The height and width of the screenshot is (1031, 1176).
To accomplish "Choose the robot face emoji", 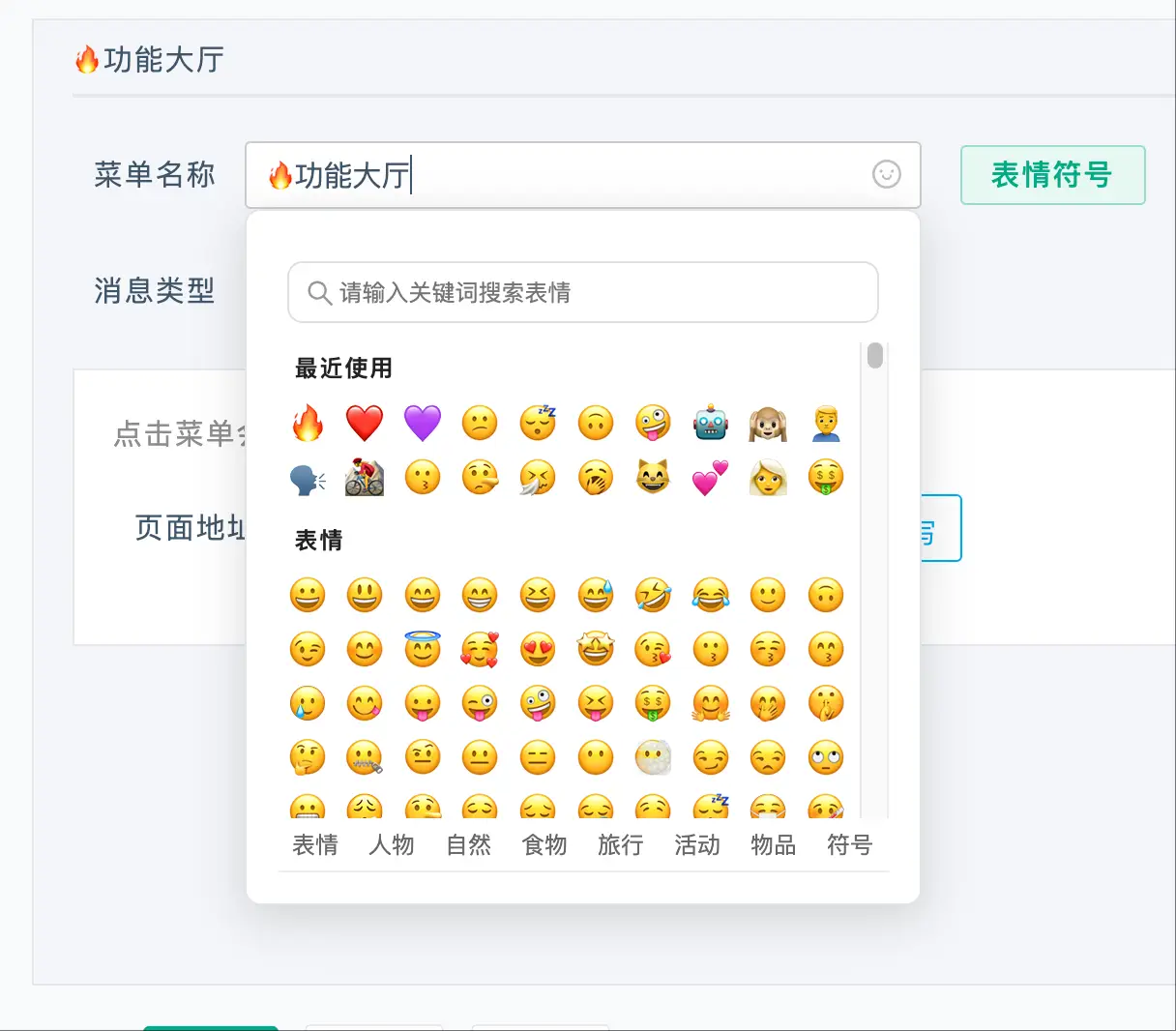I will coord(710,424).
